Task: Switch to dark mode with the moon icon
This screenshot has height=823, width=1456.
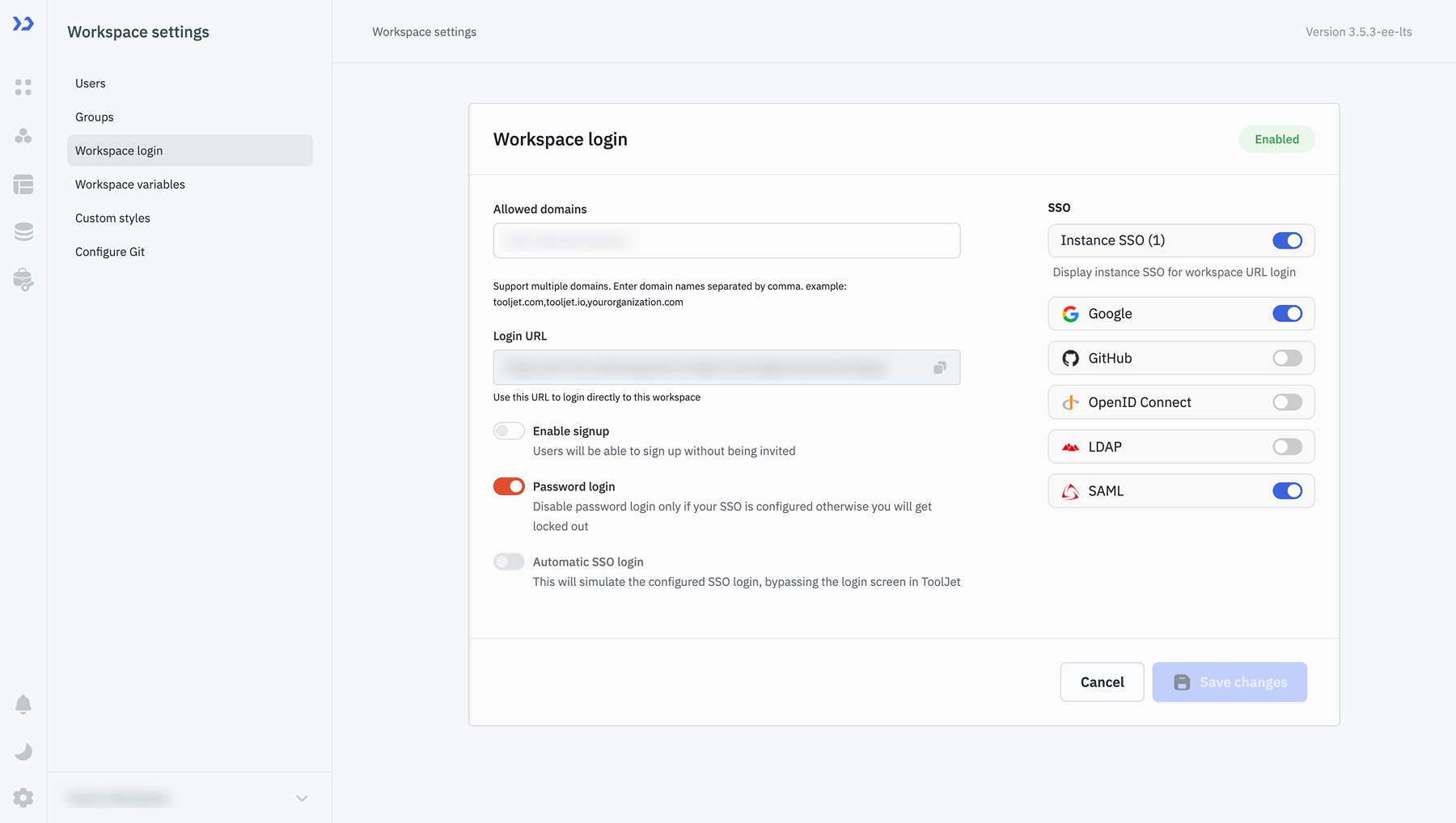Action: (x=23, y=751)
